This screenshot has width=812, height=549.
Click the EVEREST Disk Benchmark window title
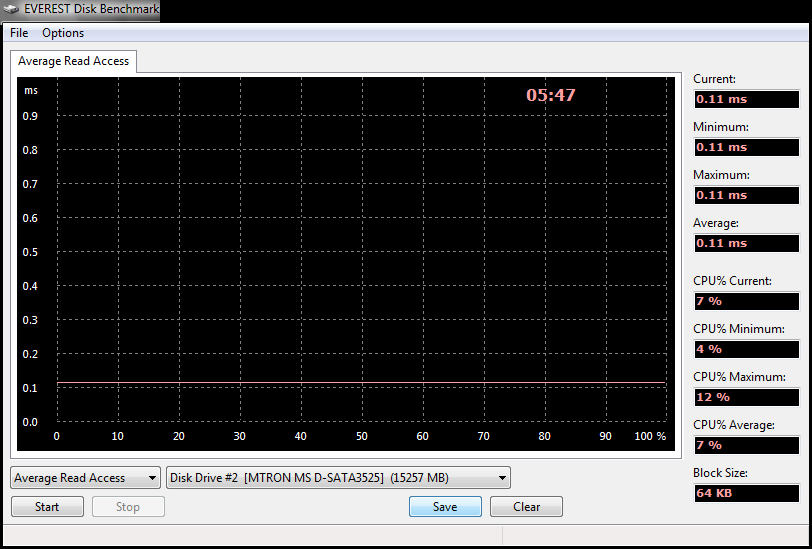92,9
